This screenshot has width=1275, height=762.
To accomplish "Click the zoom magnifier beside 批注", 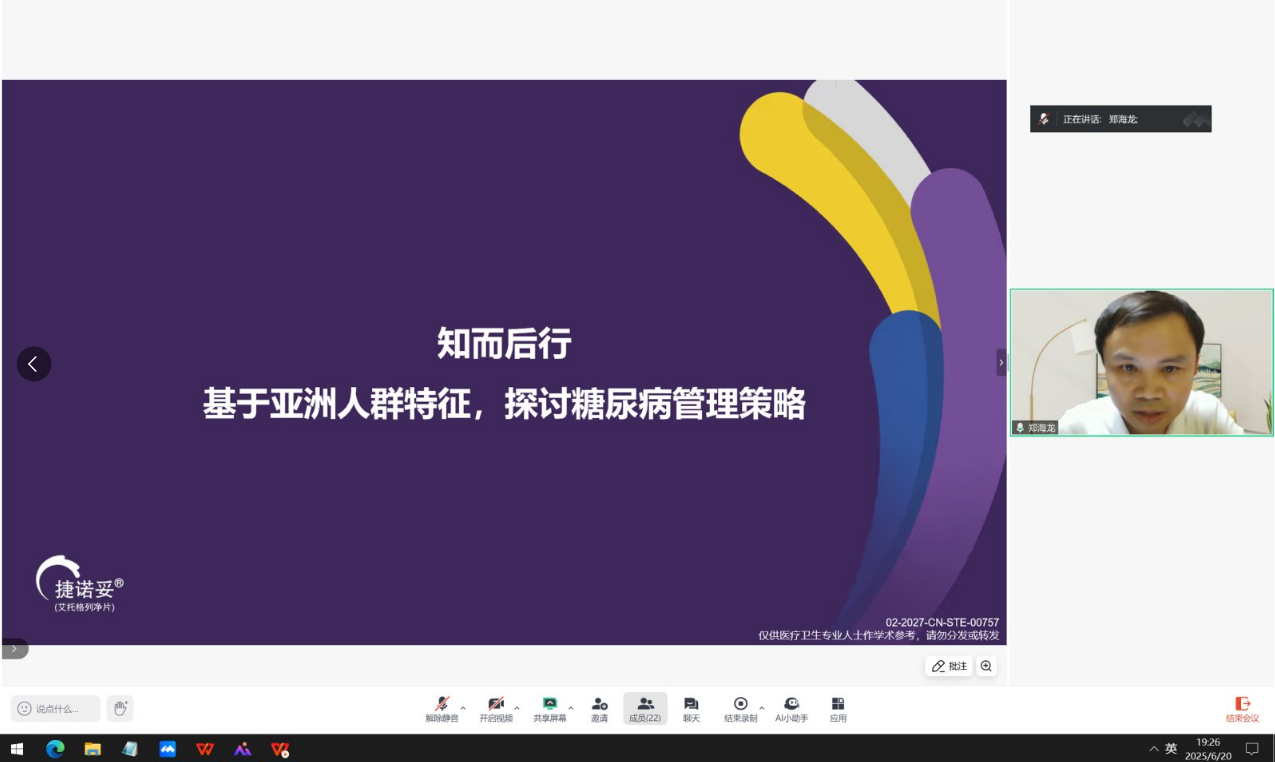I will click(x=987, y=666).
